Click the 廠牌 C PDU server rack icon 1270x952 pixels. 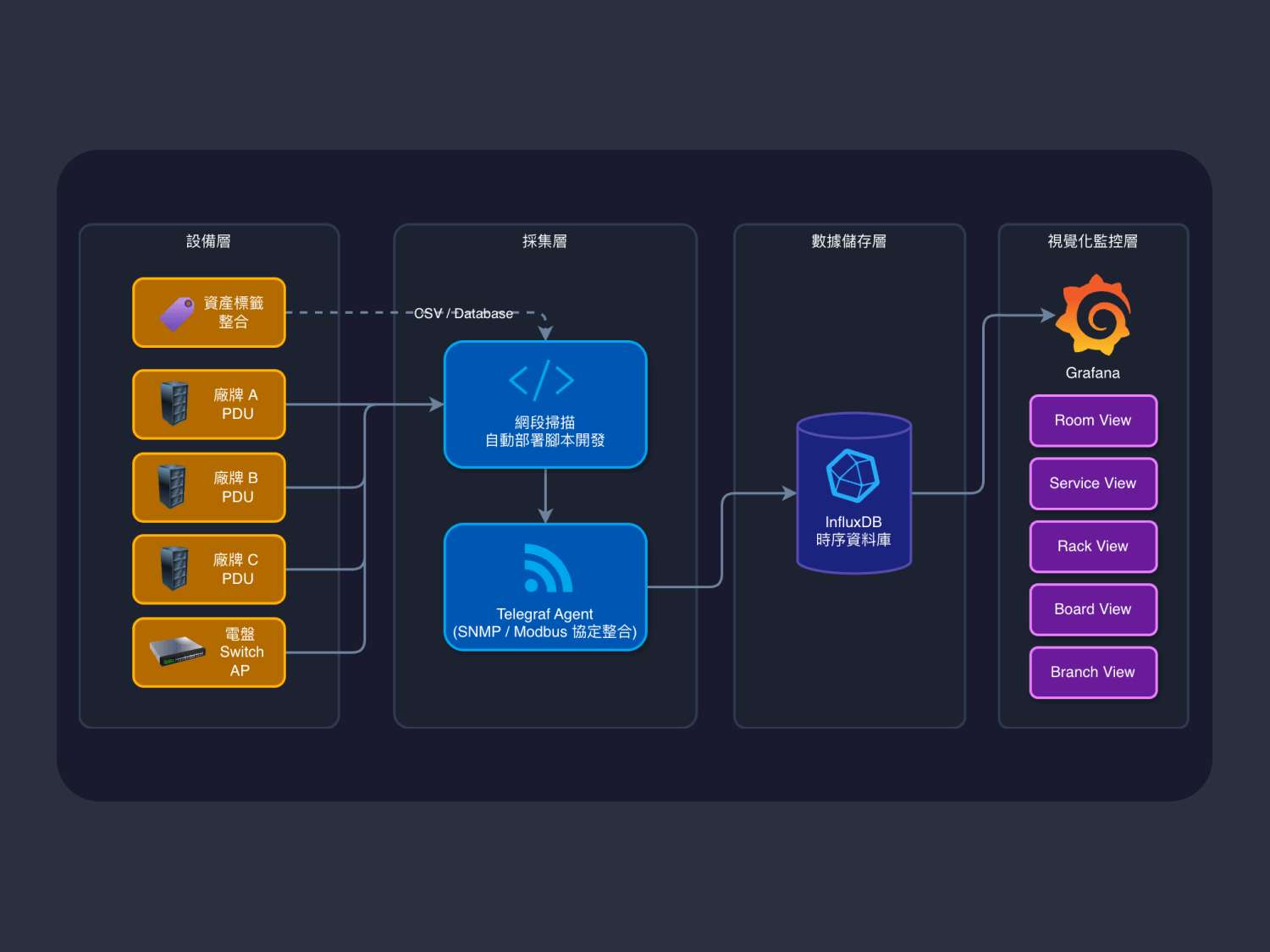[x=174, y=568]
